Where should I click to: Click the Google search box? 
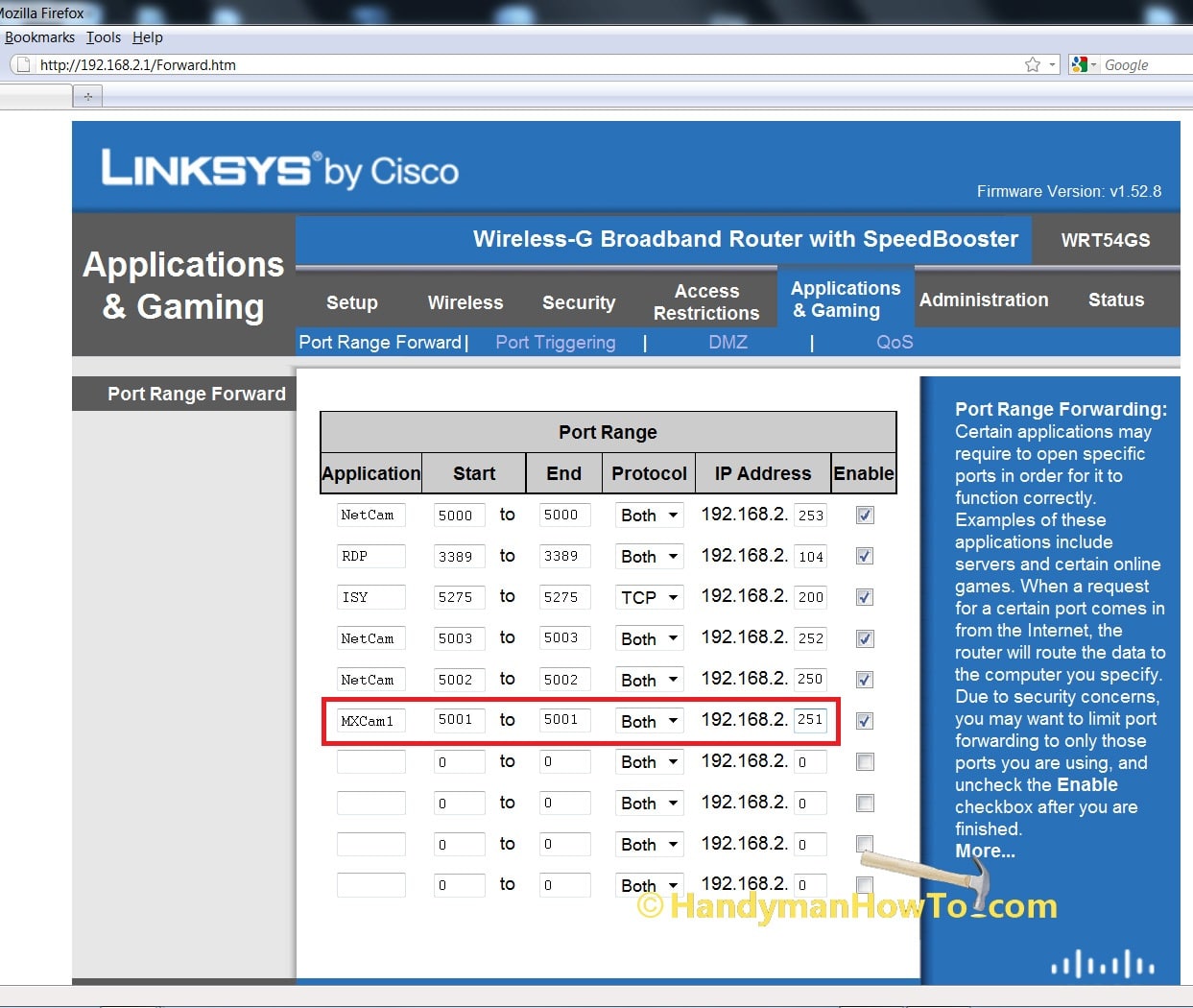coord(1147,64)
